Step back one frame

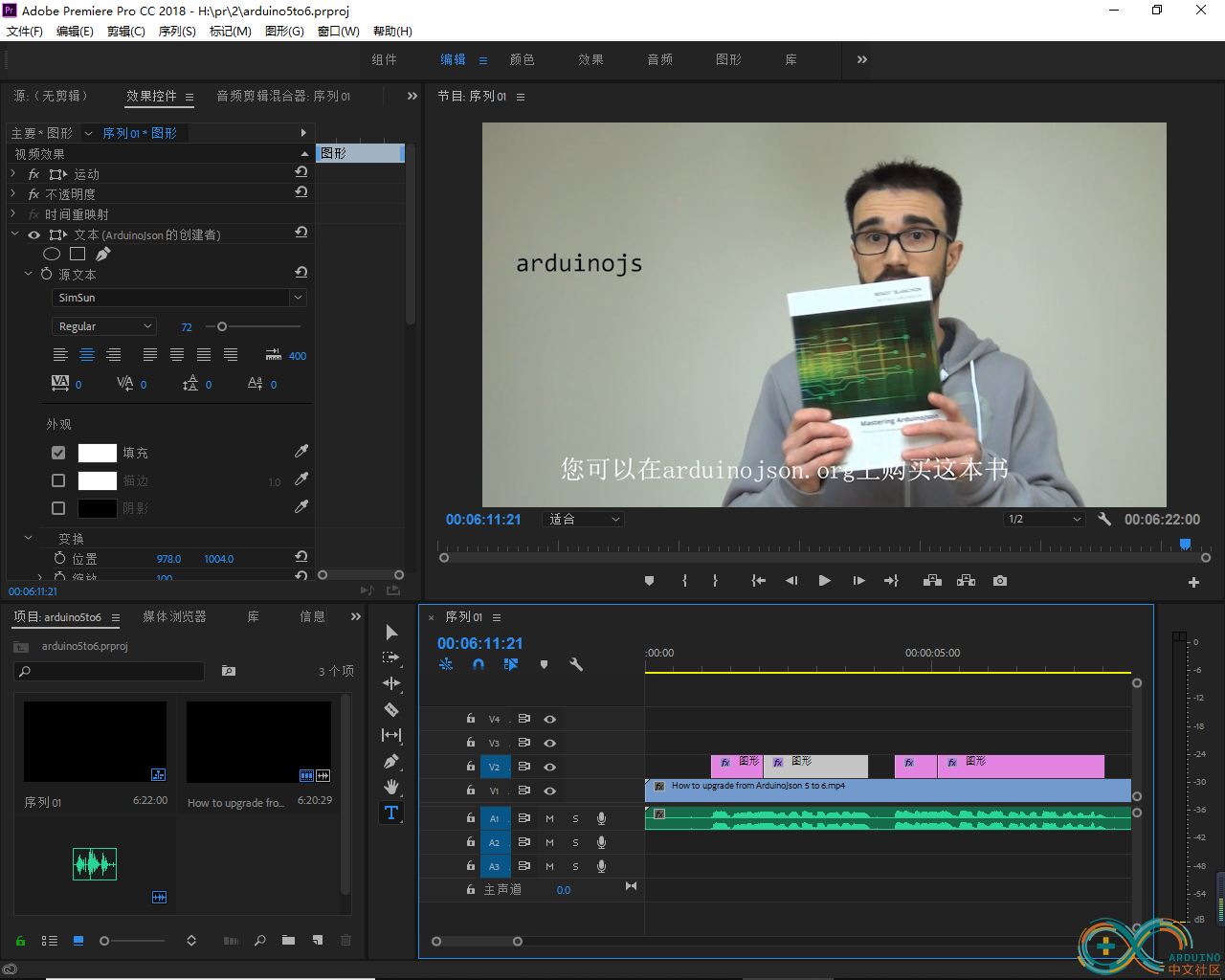pyautogui.click(x=791, y=581)
